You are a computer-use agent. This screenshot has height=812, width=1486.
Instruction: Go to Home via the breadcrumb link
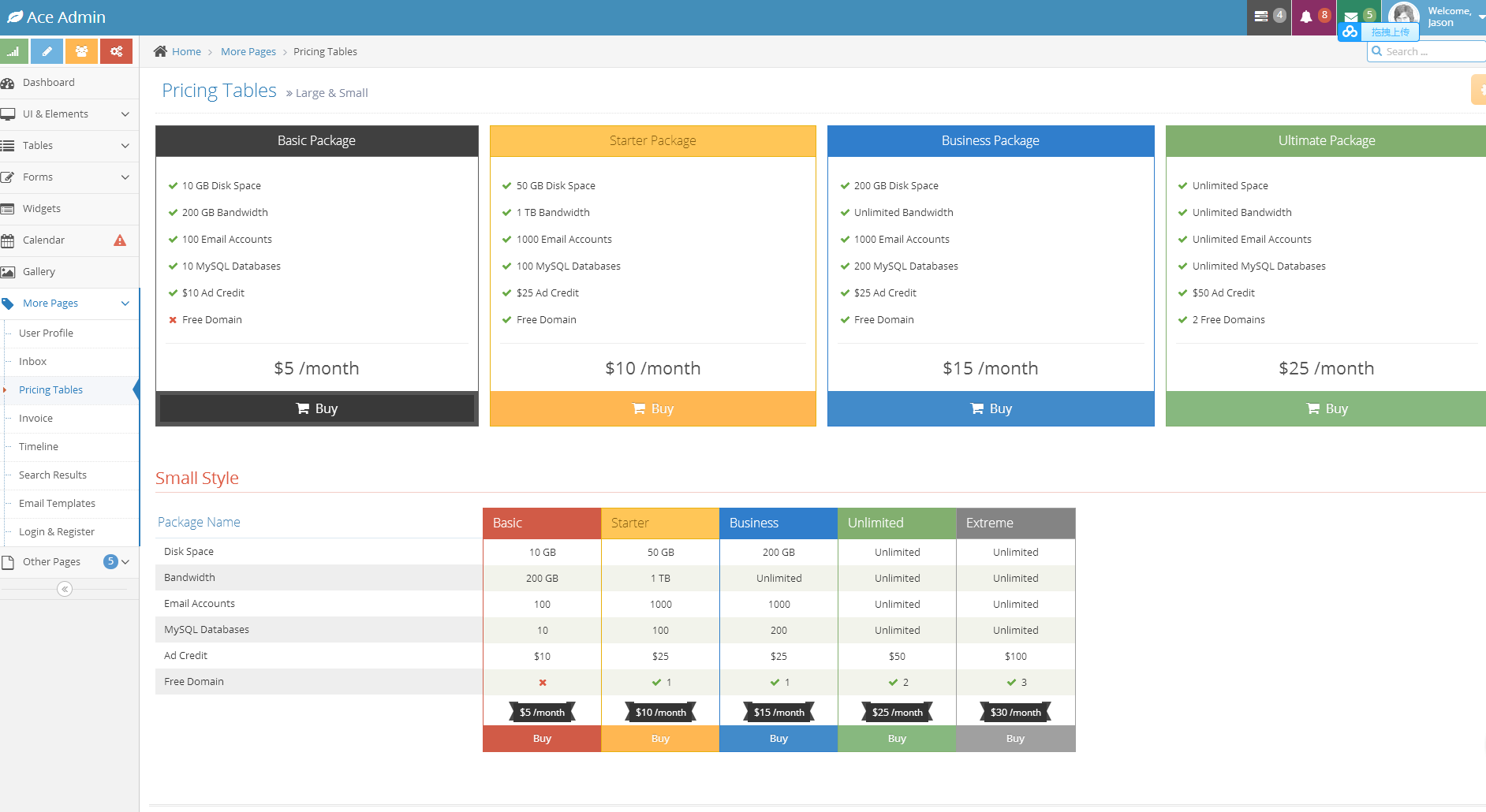pos(186,51)
